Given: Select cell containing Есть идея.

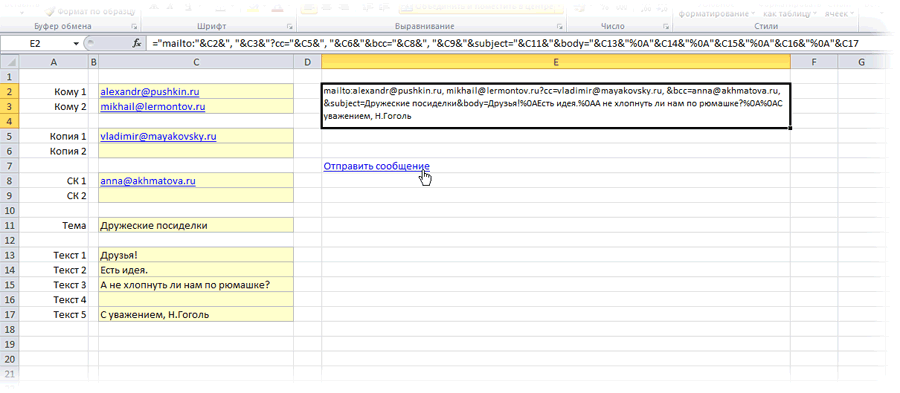Looking at the screenshot, I should click(x=196, y=270).
